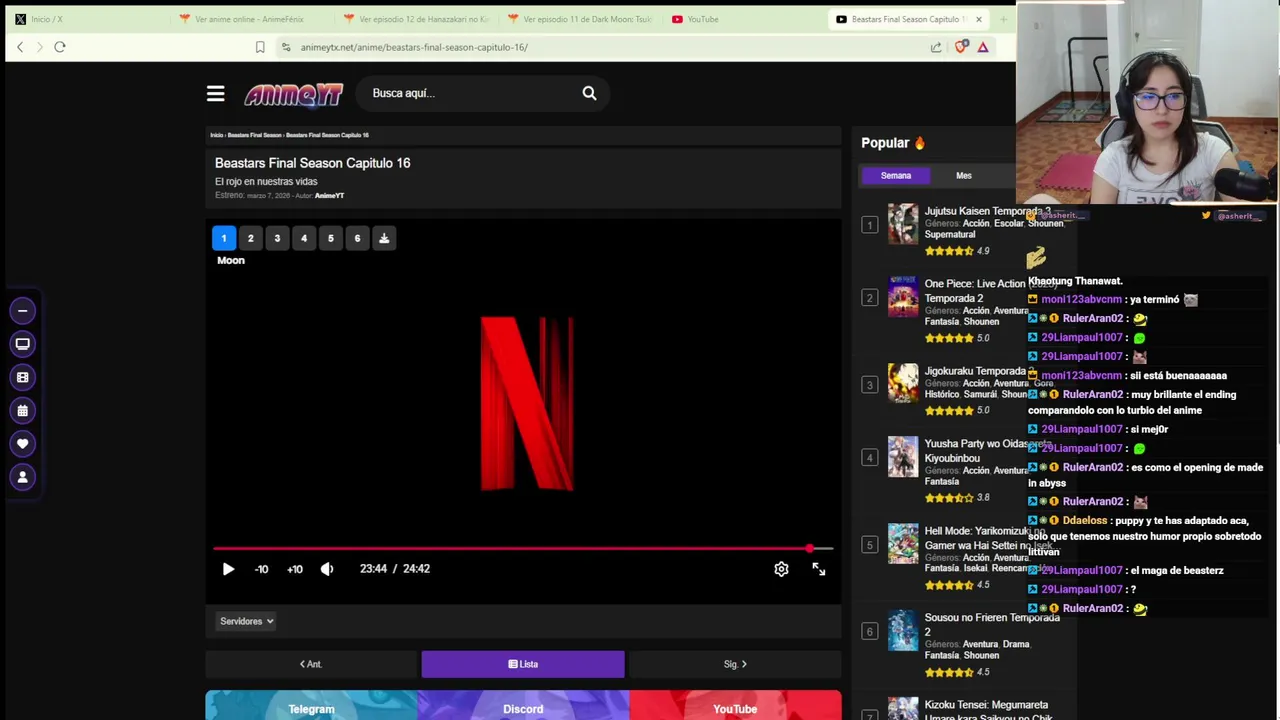Open One Piece Live Action thumbnail
The image size is (1280, 720).
coord(903,297)
